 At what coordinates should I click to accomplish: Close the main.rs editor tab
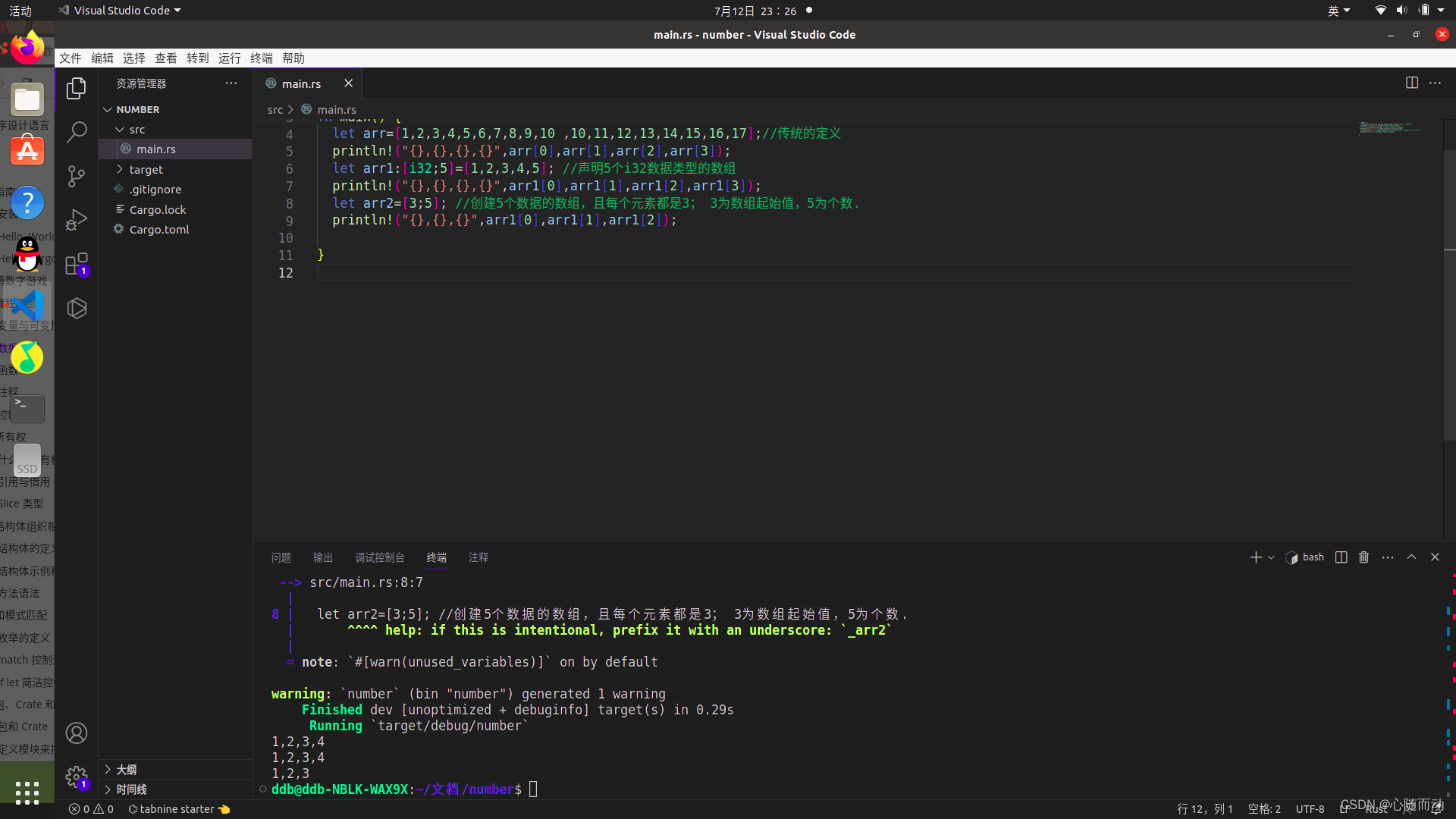coord(348,83)
